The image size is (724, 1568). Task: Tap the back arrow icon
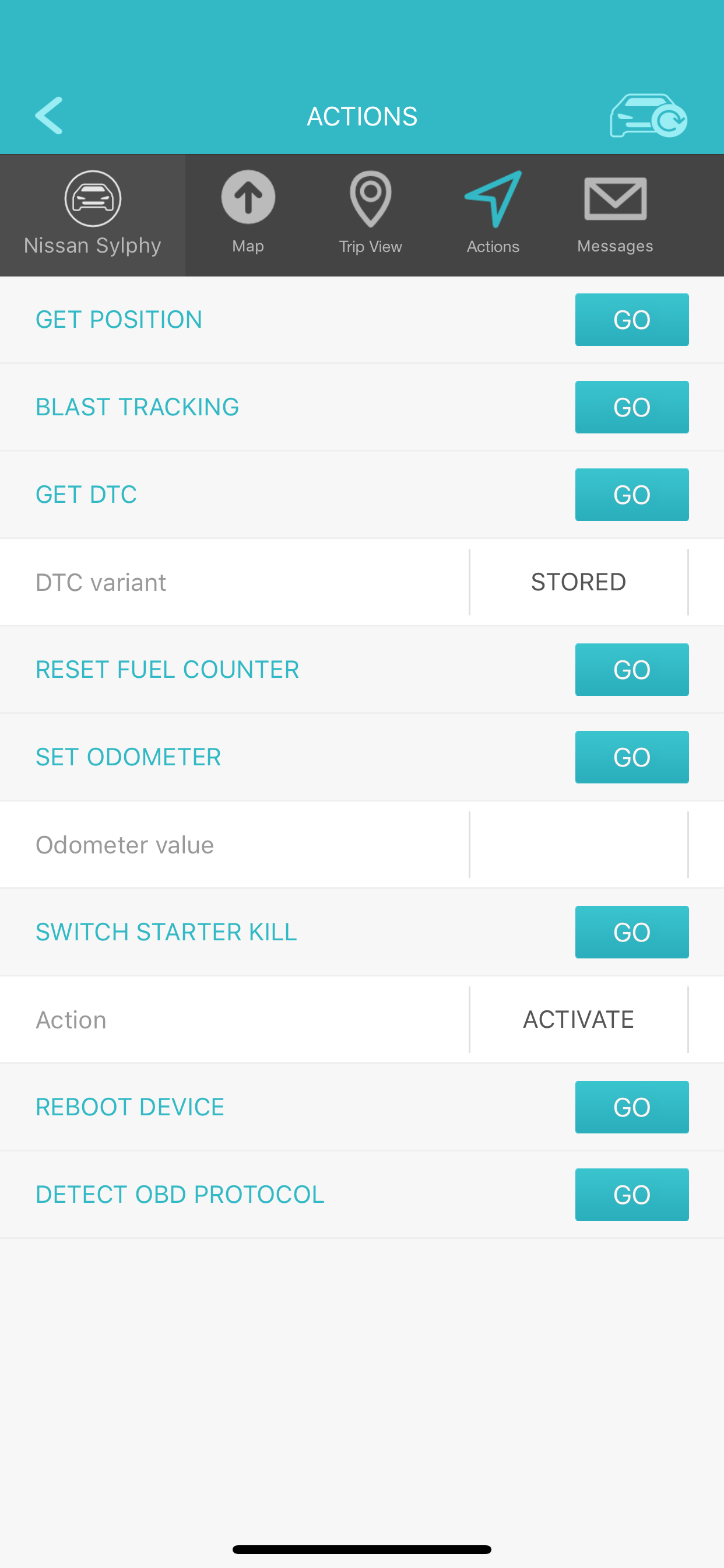[50, 115]
